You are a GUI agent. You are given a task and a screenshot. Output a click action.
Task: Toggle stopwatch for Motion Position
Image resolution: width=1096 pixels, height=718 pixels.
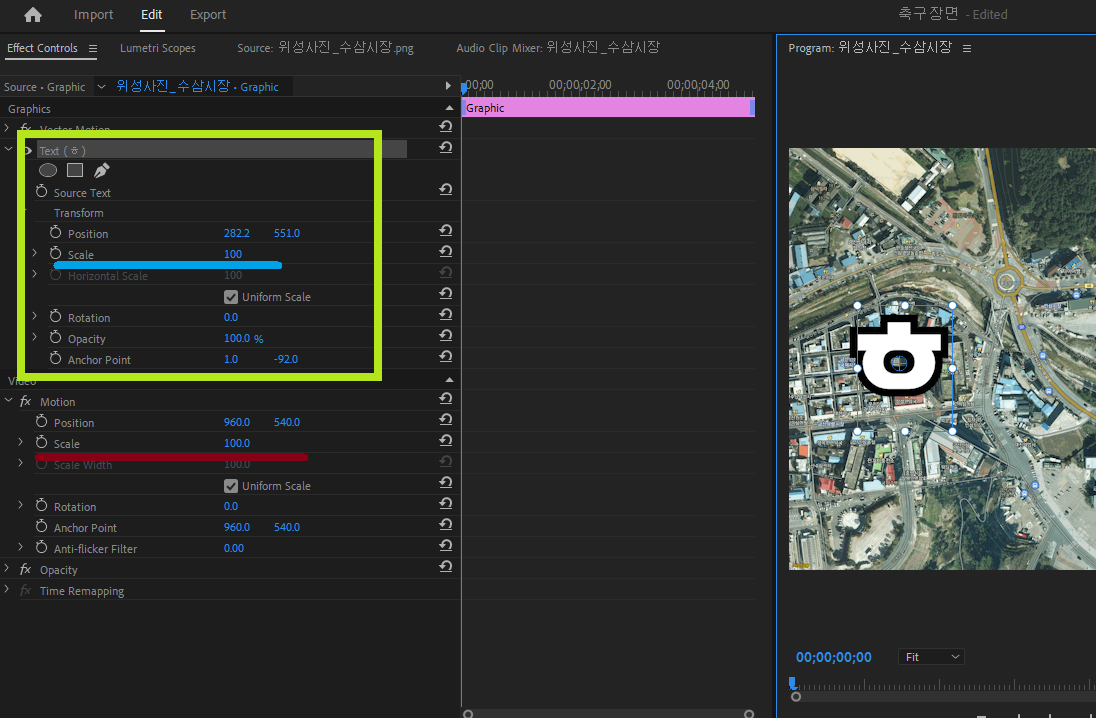pyautogui.click(x=41, y=421)
